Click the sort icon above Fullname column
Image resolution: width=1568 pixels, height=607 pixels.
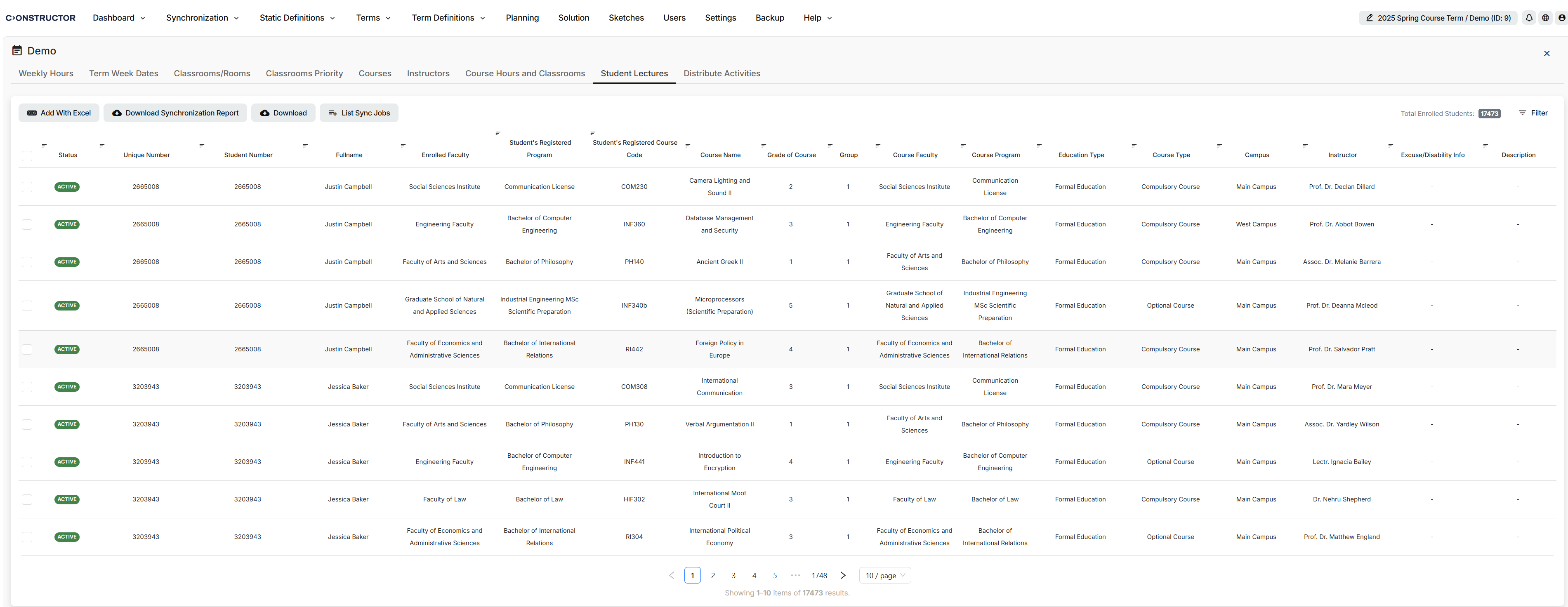[306, 146]
